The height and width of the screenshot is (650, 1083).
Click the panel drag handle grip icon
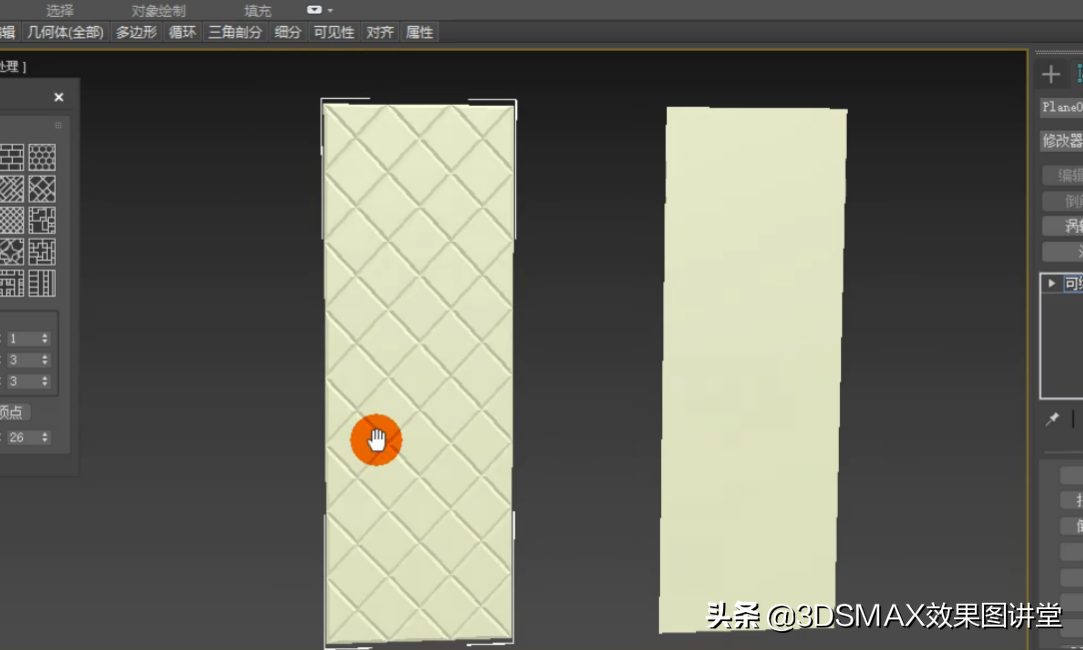tap(58, 125)
